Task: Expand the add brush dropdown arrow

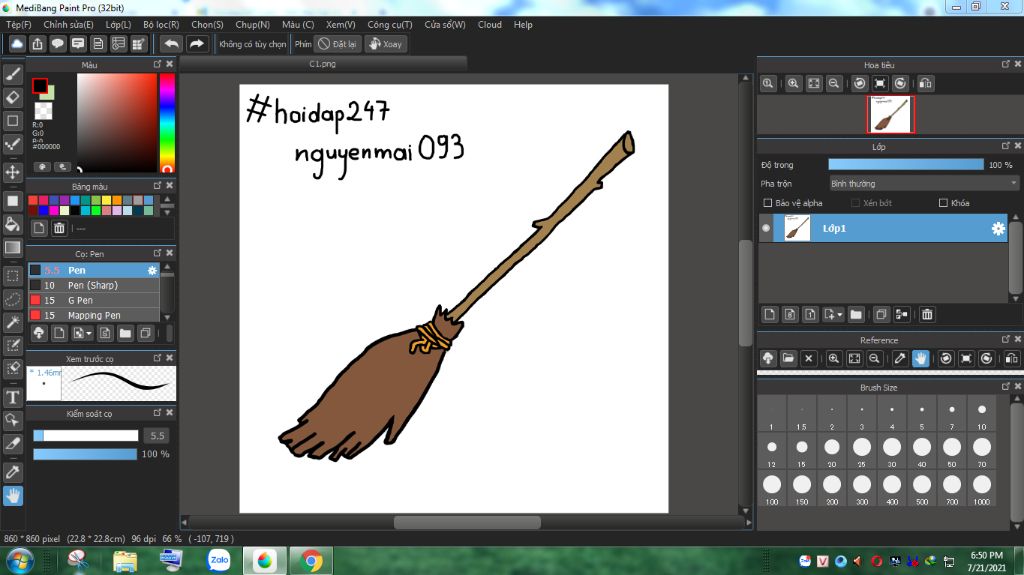Action: [89, 333]
